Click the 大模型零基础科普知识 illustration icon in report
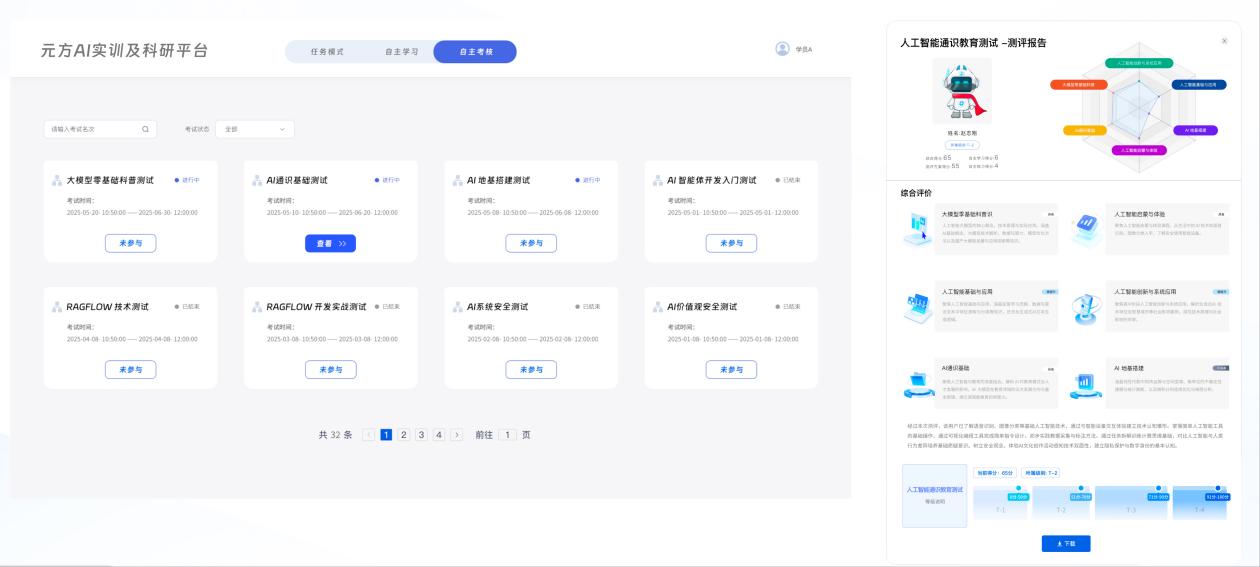Viewport: 1260px width, 567px height. [916, 230]
